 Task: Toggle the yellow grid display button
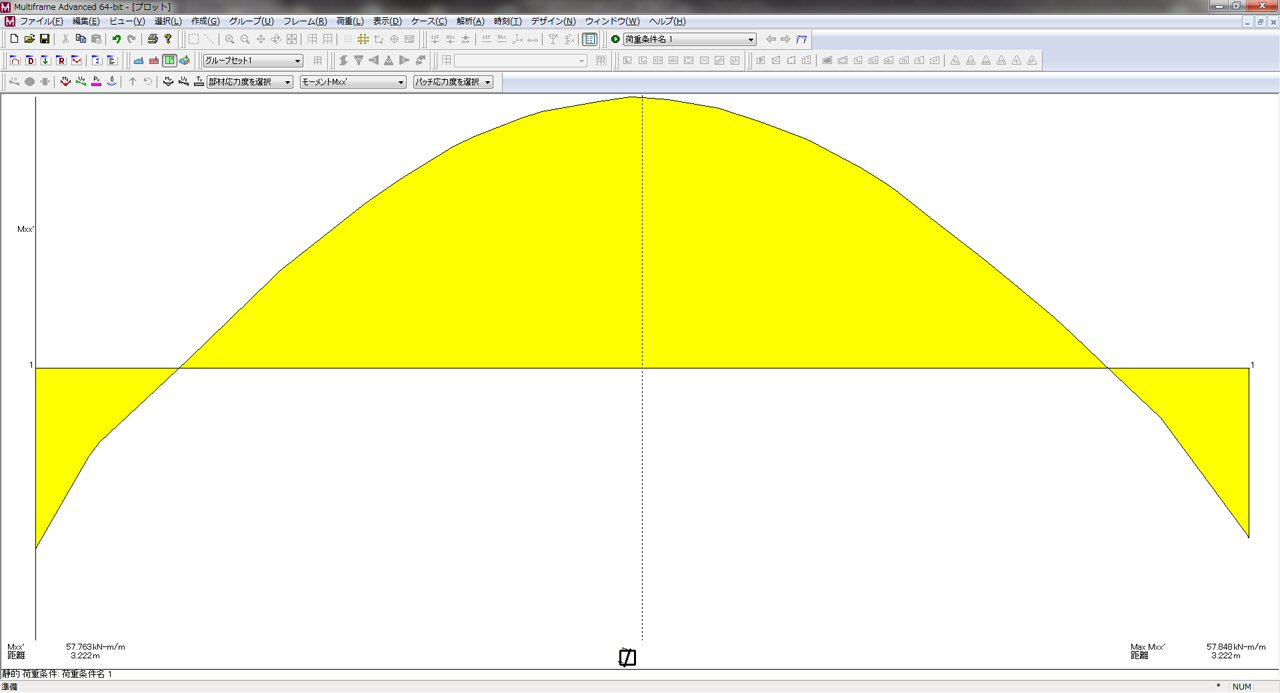363,39
